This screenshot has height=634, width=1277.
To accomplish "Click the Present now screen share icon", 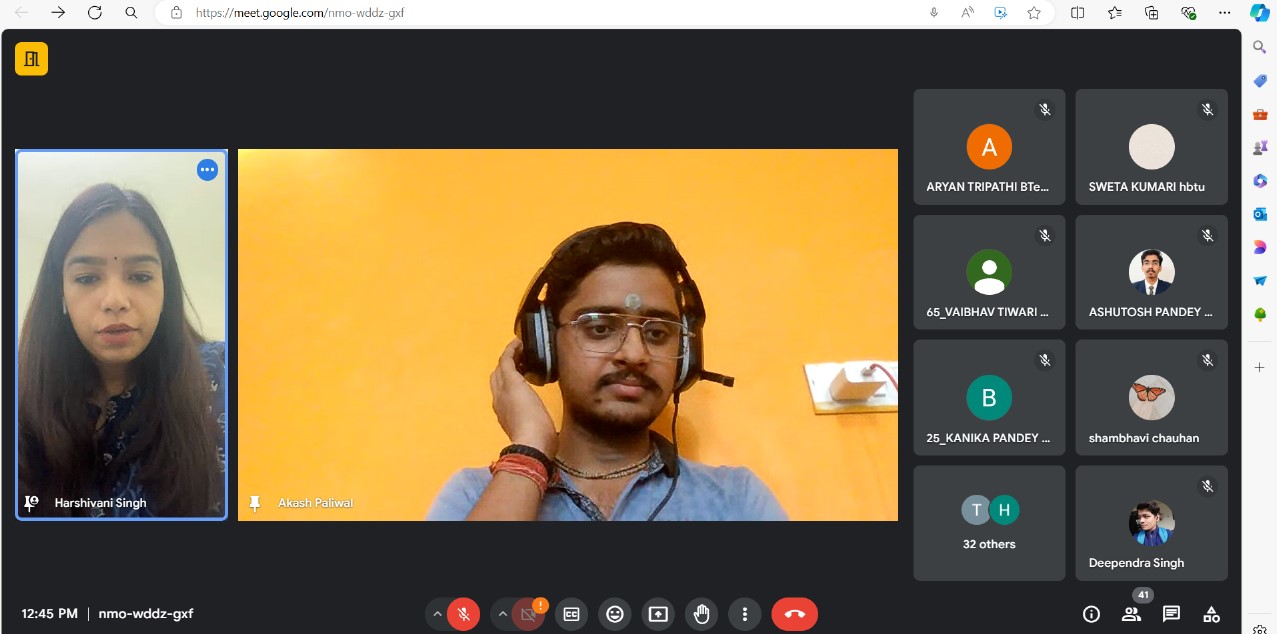I will [x=658, y=614].
